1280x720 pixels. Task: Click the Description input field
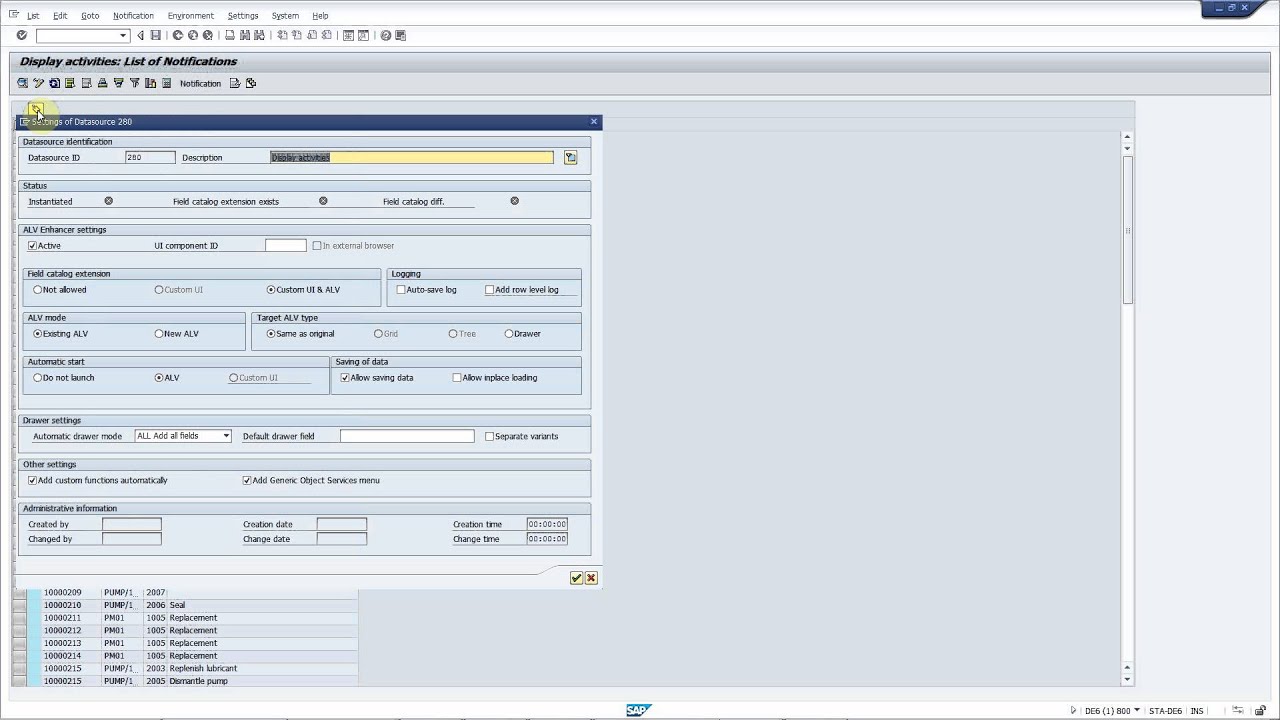pyautogui.click(x=412, y=157)
